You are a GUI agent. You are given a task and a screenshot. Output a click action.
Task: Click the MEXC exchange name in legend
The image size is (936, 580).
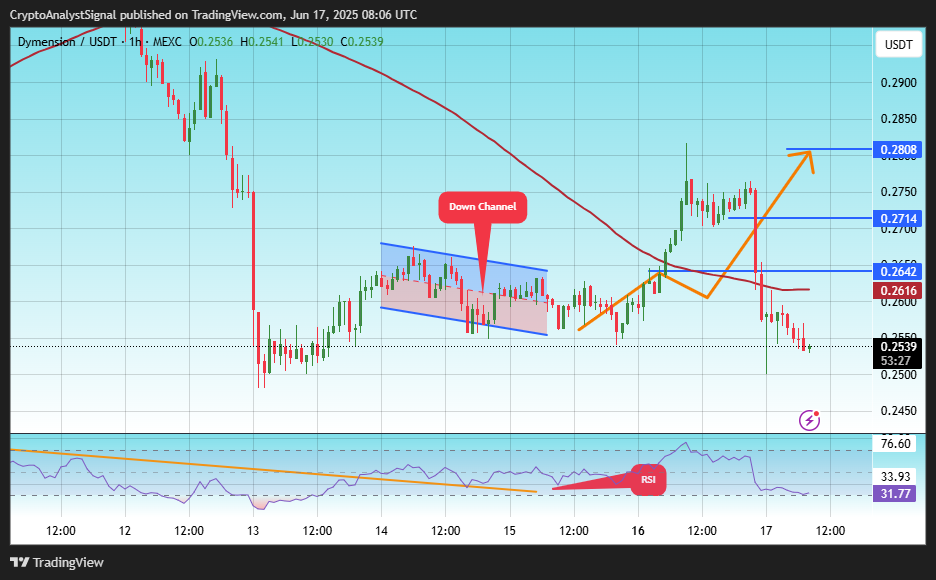[x=167, y=42]
